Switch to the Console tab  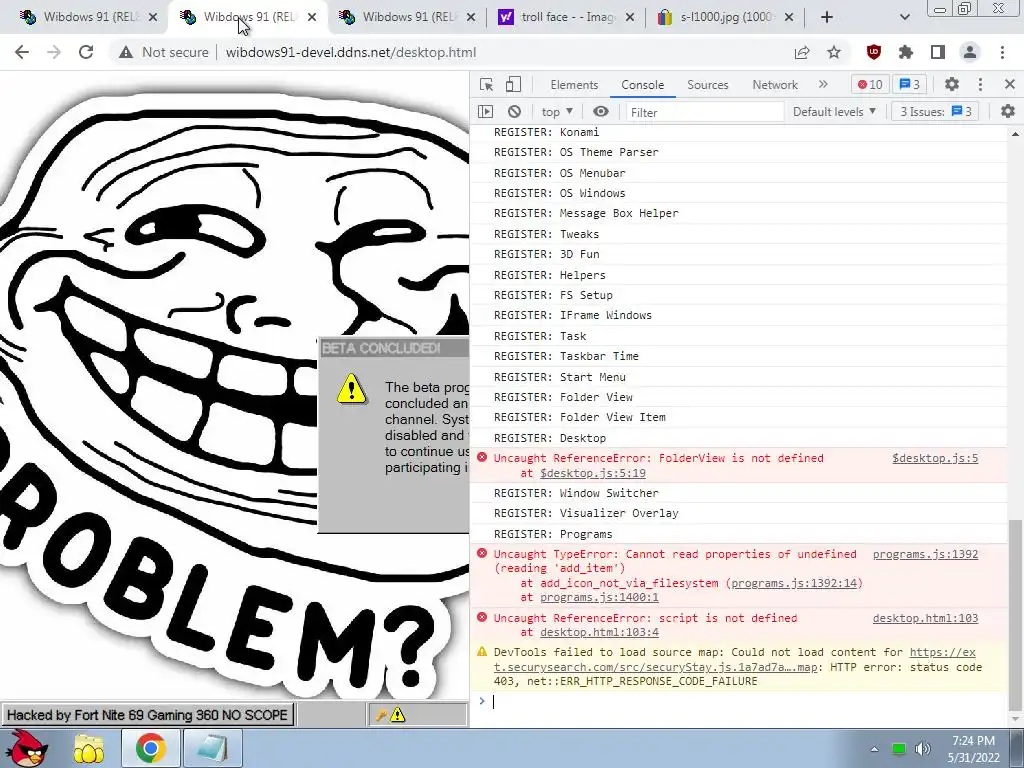pos(643,85)
